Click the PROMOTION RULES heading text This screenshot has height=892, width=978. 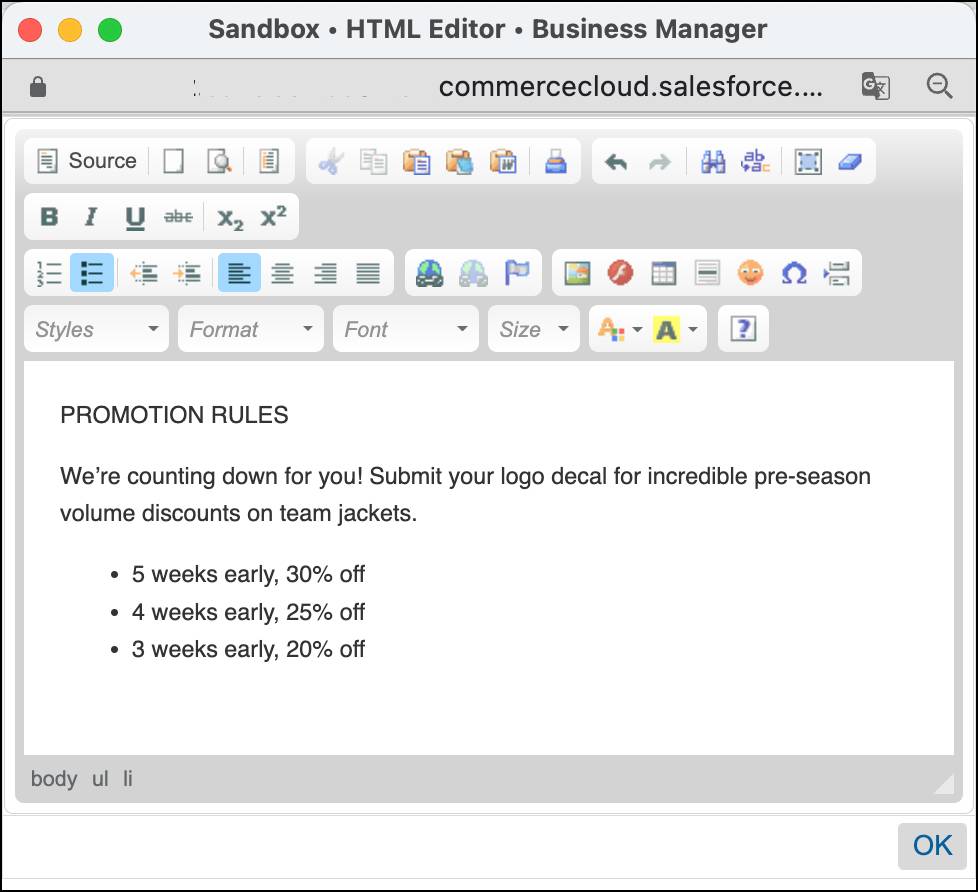tap(174, 415)
